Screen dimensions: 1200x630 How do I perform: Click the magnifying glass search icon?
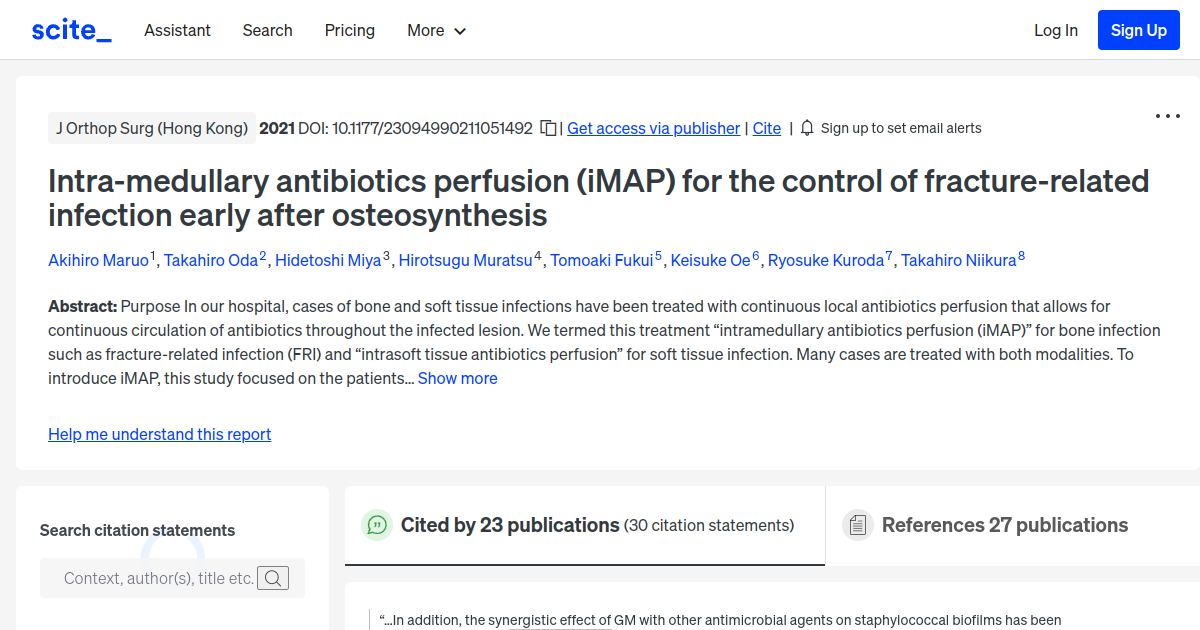272,577
